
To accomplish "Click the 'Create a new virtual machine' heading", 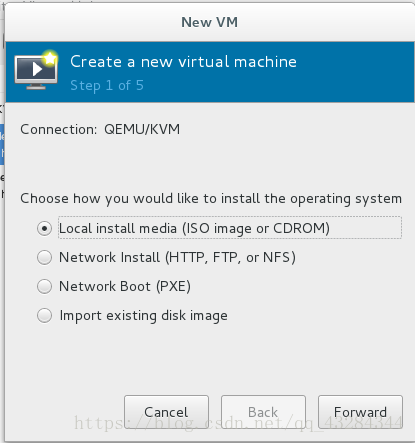I will tap(183, 62).
